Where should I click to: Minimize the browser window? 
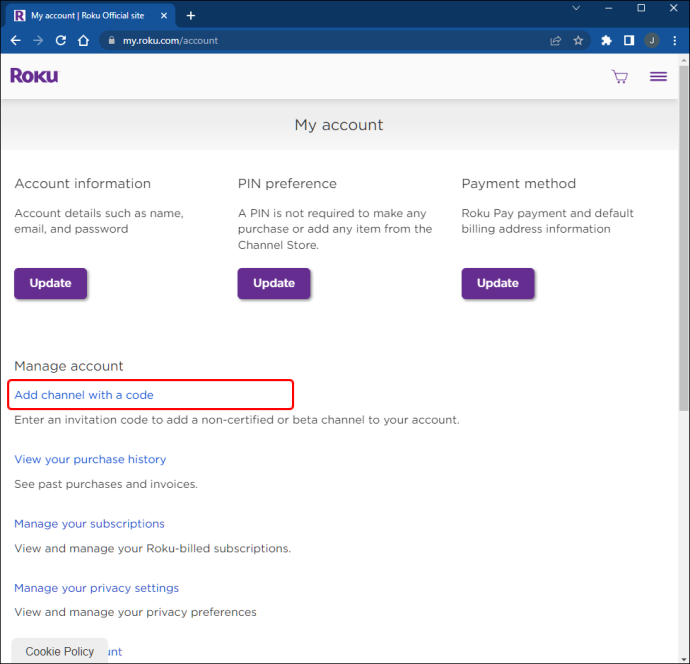point(609,8)
